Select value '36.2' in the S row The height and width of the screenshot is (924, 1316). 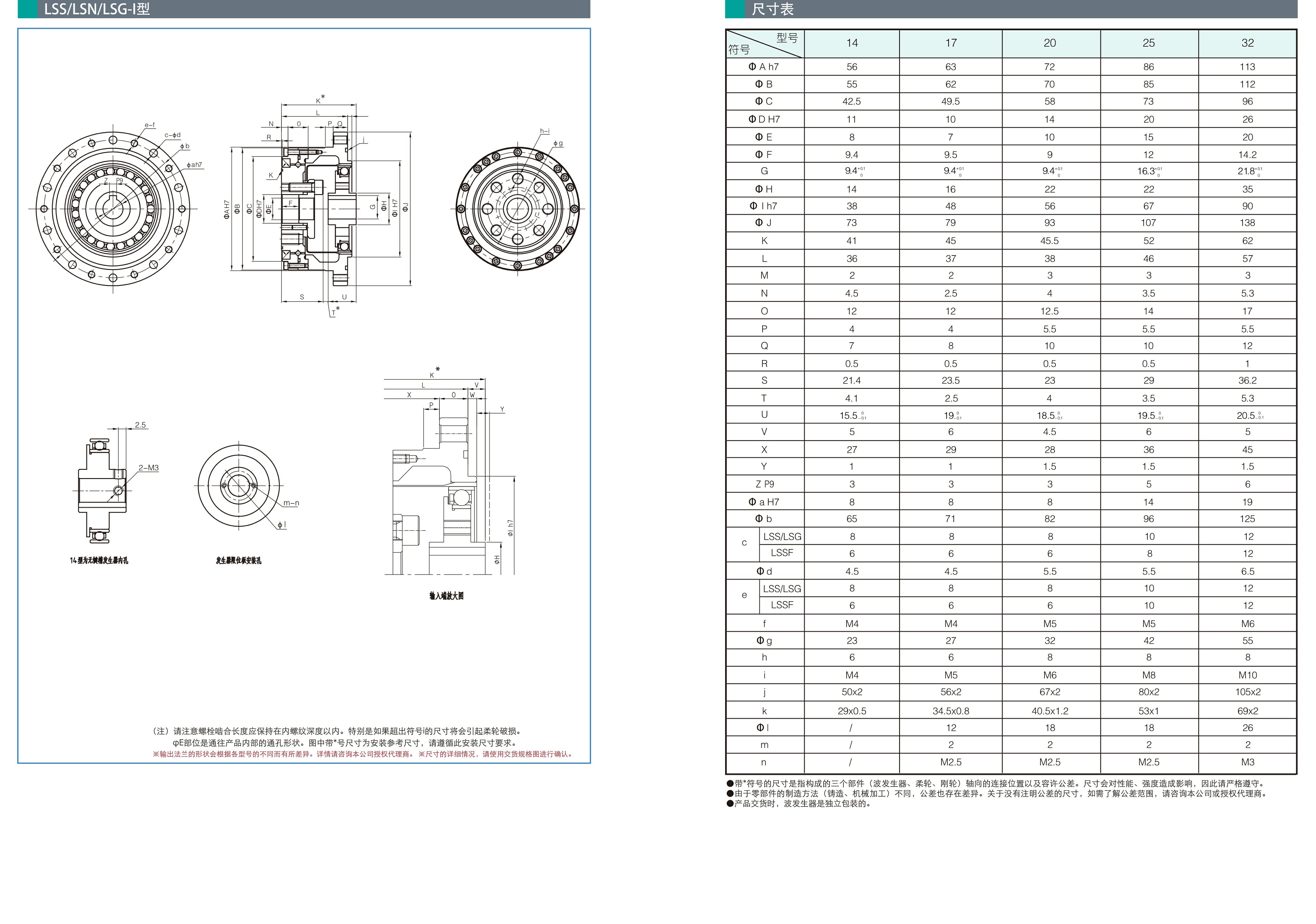point(1247,381)
